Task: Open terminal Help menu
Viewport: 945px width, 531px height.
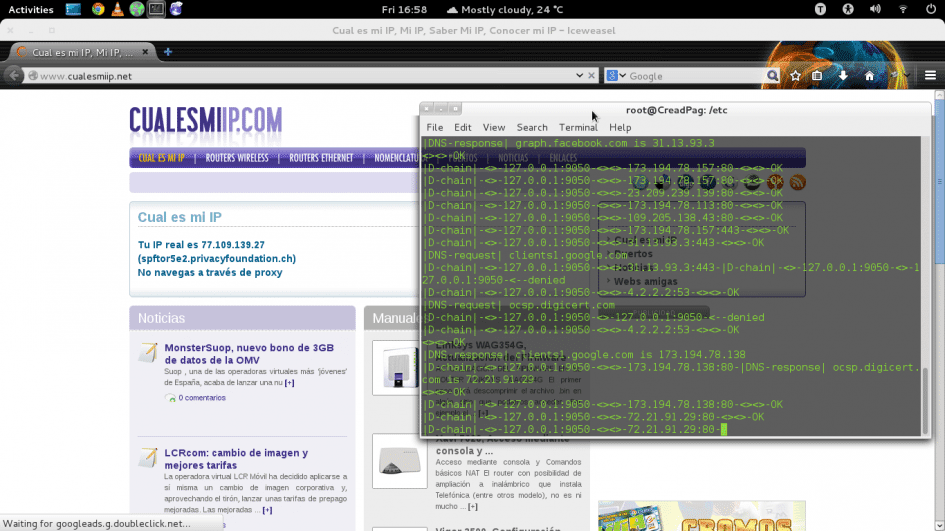Action: [x=620, y=127]
